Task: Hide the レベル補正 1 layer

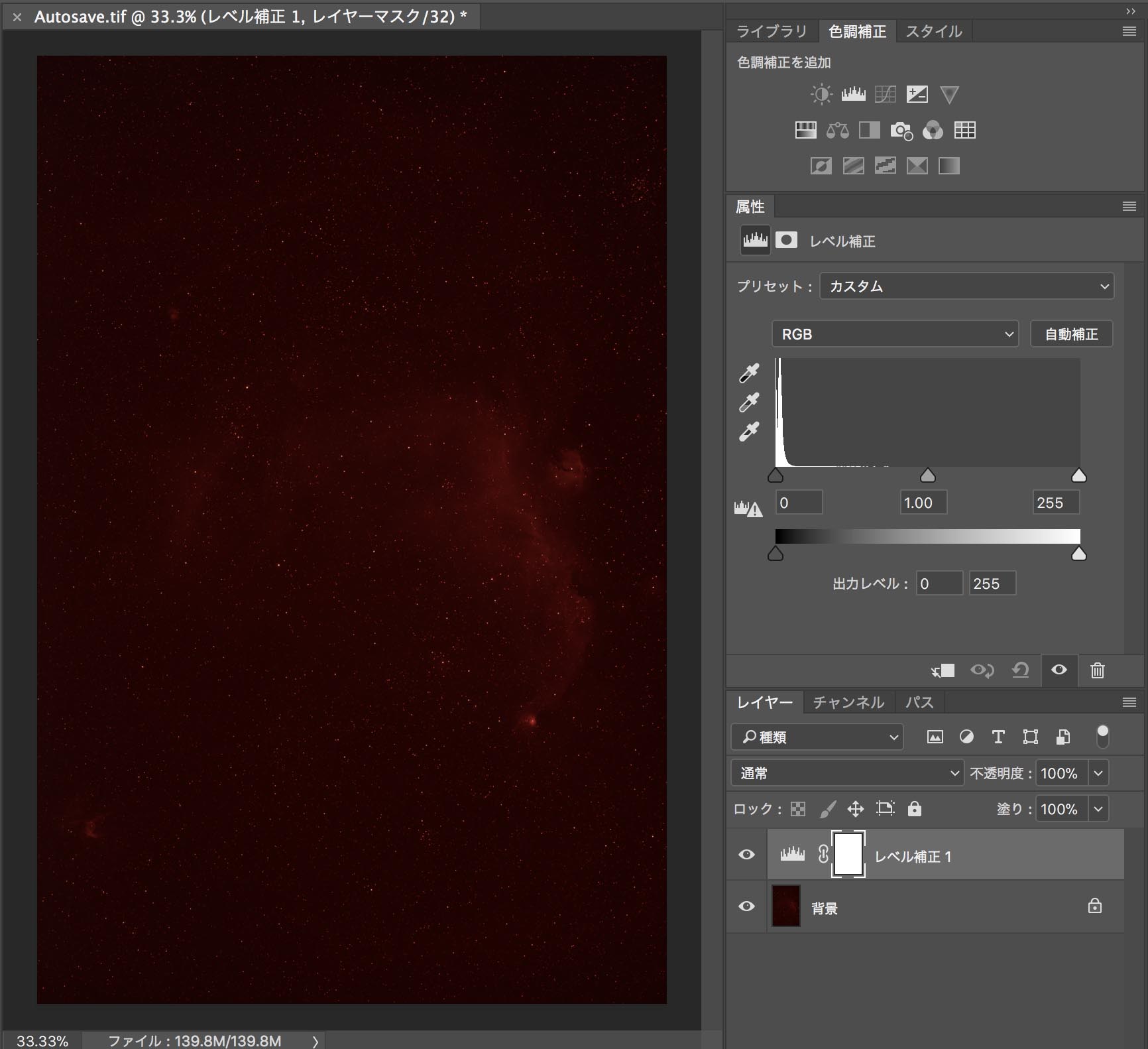Action: tap(746, 855)
